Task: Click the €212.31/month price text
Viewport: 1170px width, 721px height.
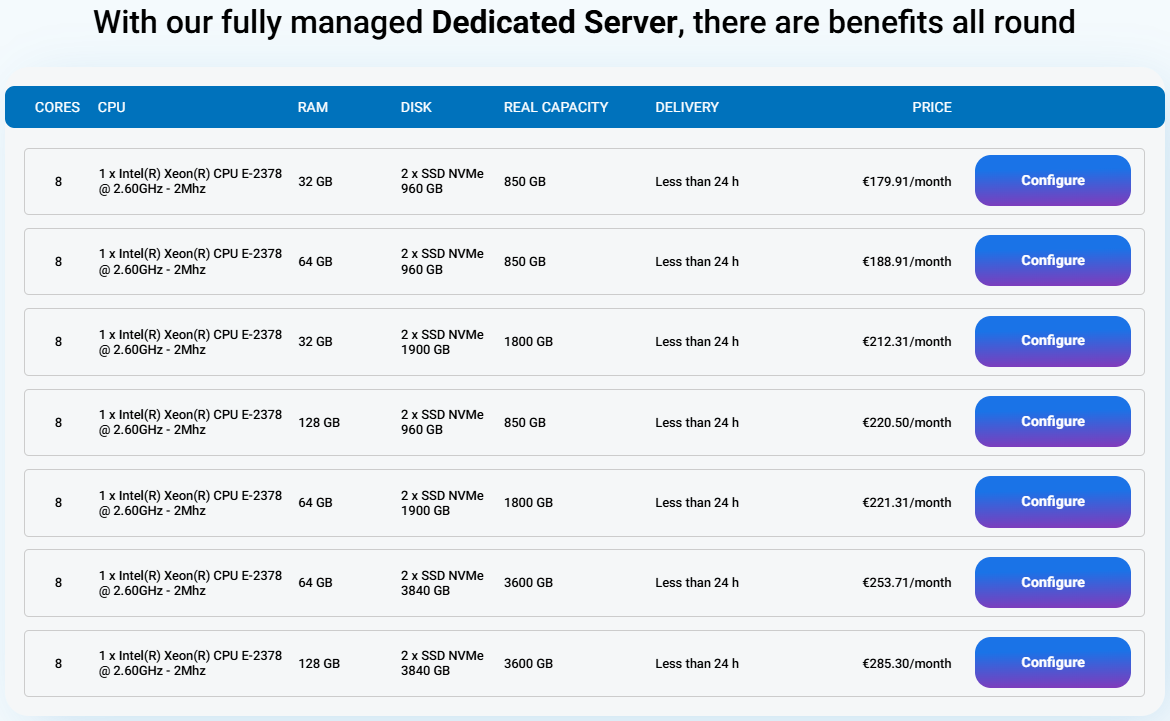Action: [x=907, y=342]
